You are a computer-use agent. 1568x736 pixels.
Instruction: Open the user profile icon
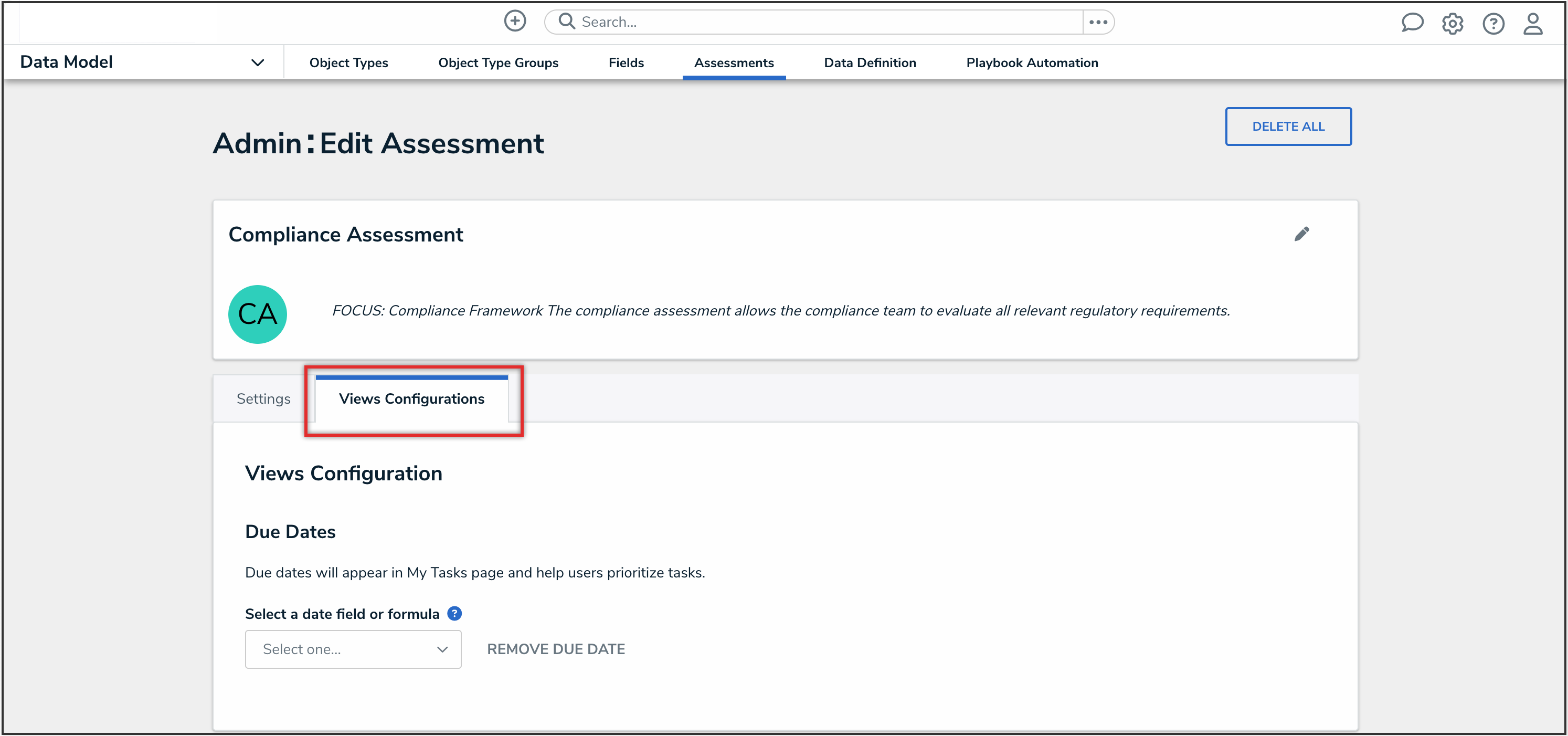pyautogui.click(x=1533, y=24)
